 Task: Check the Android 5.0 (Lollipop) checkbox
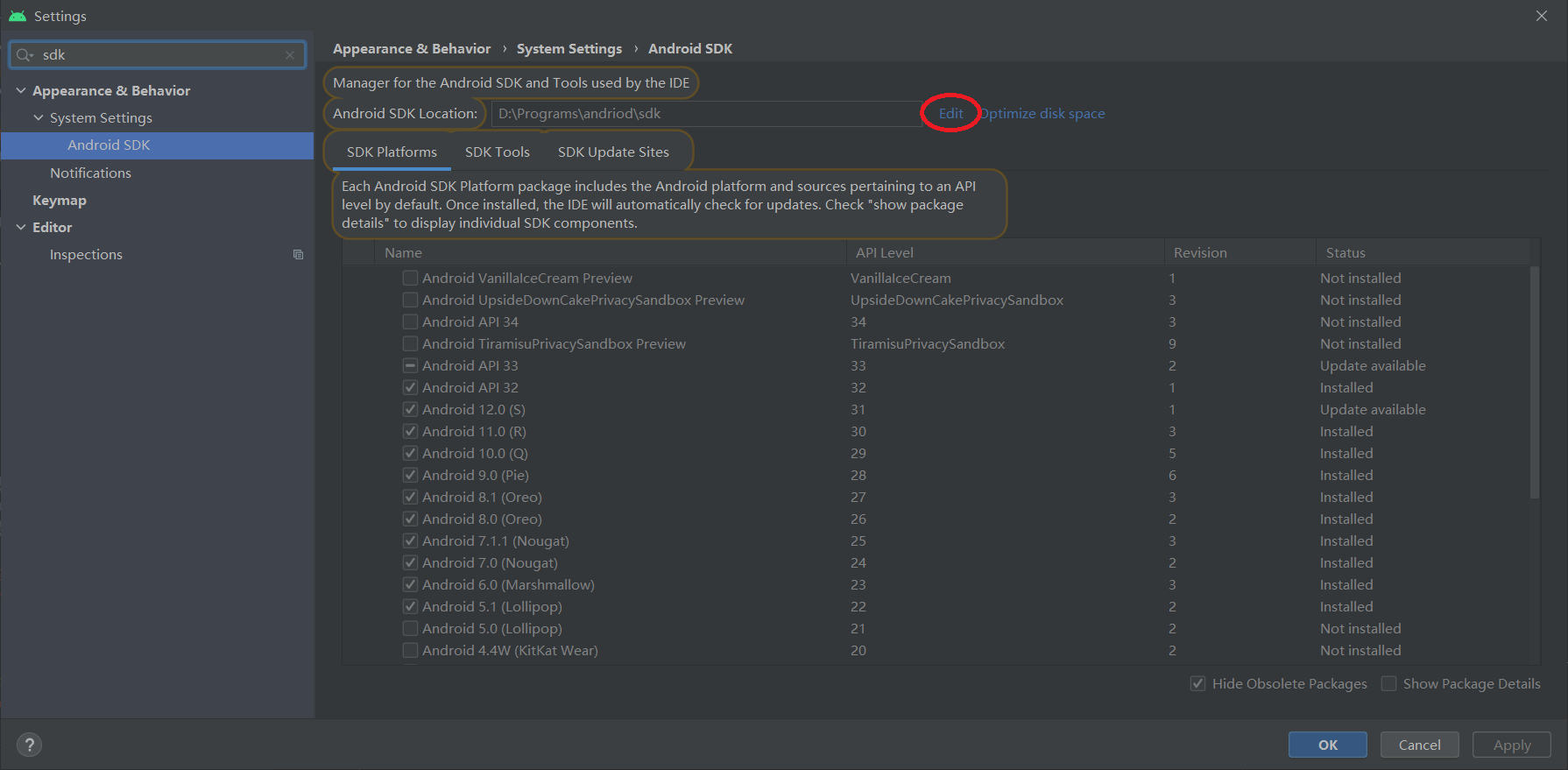[x=410, y=628]
